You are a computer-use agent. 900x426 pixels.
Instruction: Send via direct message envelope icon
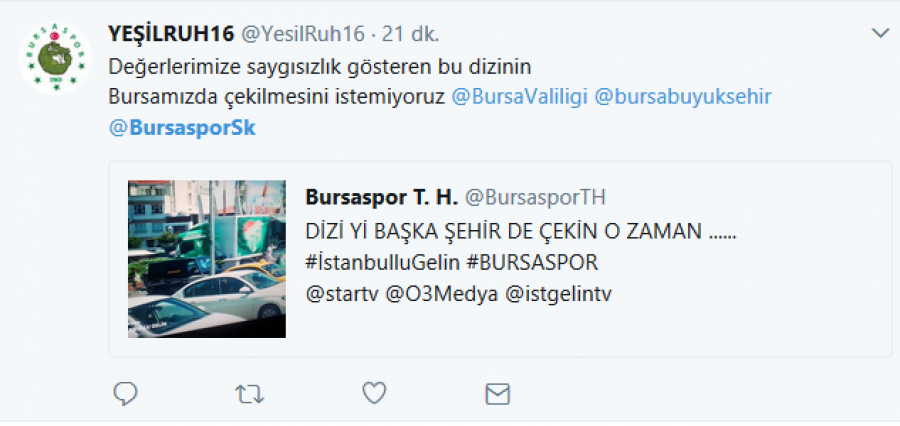[498, 394]
